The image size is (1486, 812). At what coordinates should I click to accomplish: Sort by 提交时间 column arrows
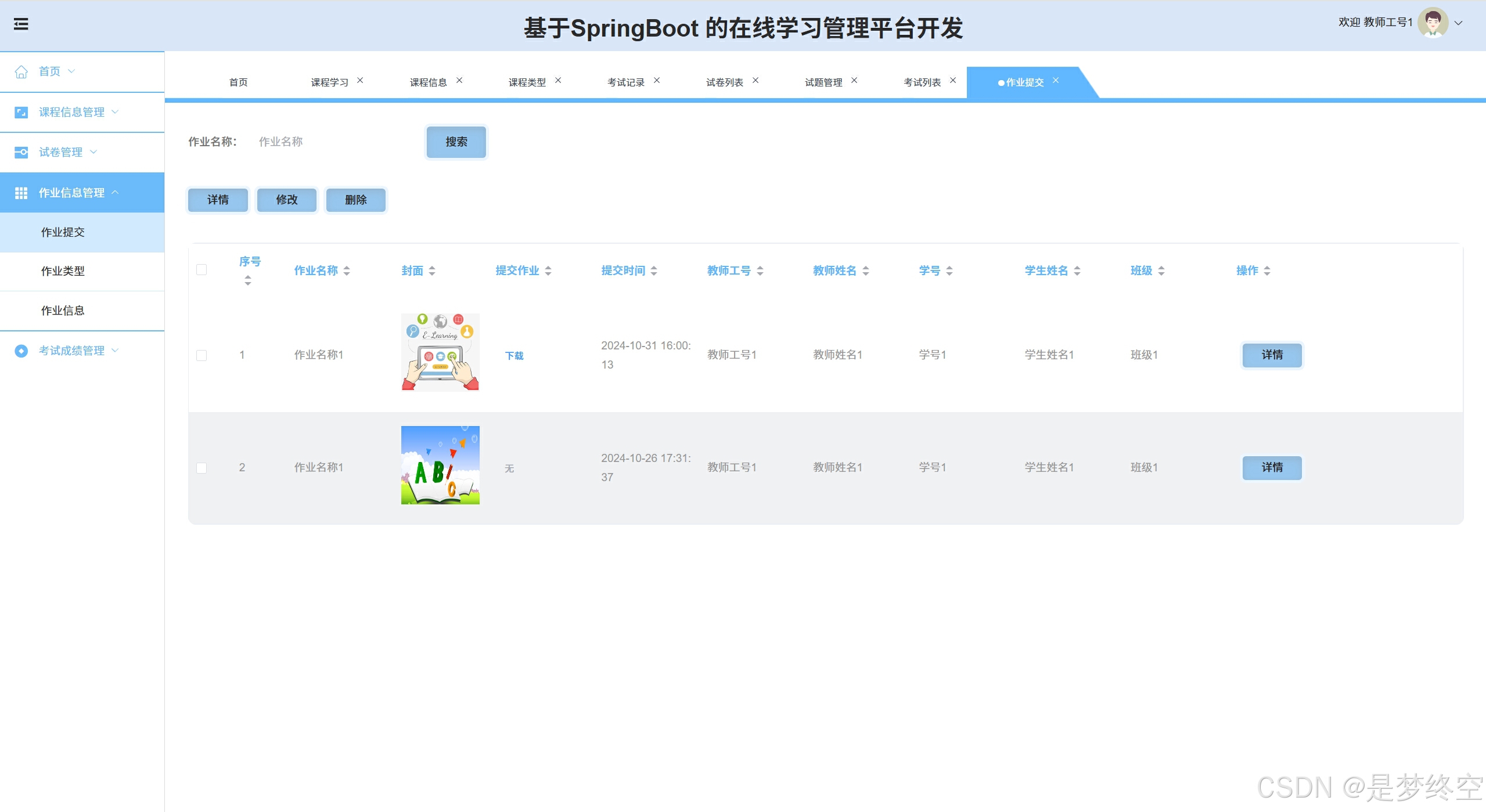click(x=654, y=271)
